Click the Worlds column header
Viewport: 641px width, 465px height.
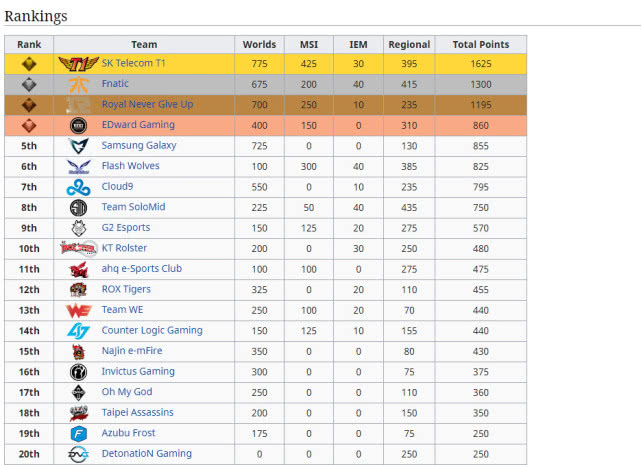pos(259,45)
